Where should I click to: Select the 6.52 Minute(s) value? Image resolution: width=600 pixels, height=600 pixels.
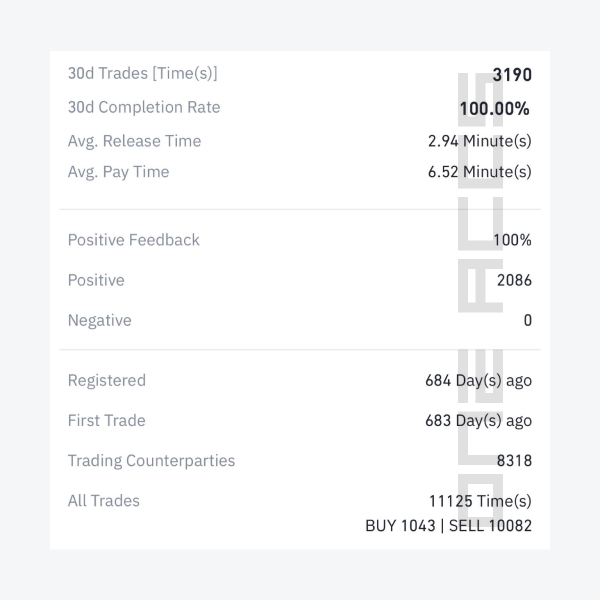[480, 172]
